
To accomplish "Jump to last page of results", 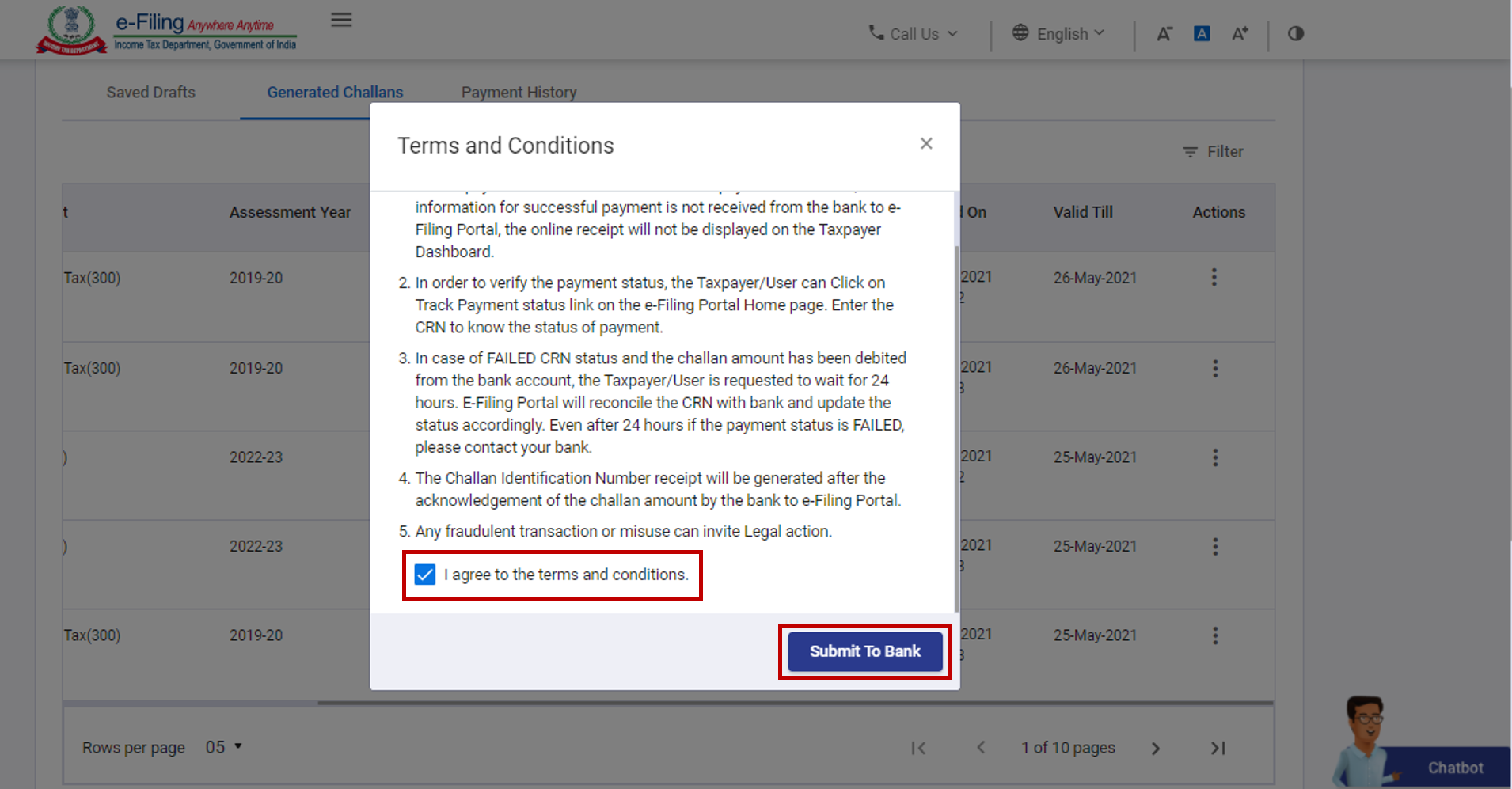I will 1218,748.
